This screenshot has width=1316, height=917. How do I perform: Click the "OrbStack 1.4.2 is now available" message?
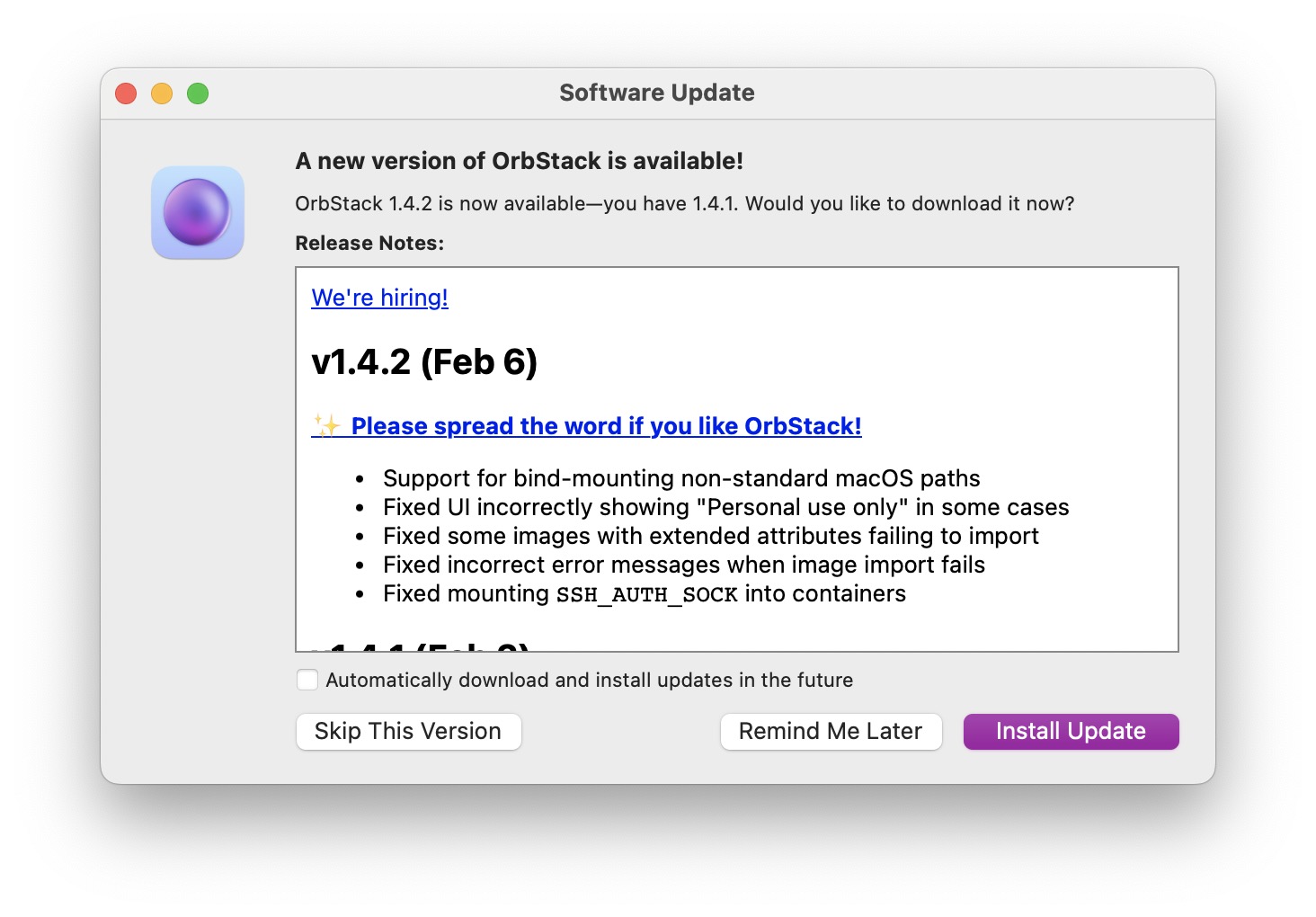point(685,203)
